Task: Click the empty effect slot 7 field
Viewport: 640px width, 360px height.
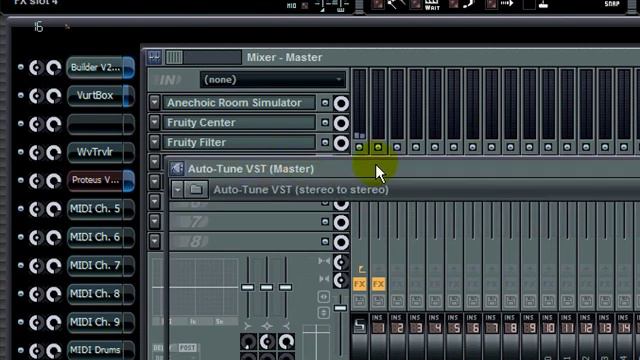Action: (243, 222)
